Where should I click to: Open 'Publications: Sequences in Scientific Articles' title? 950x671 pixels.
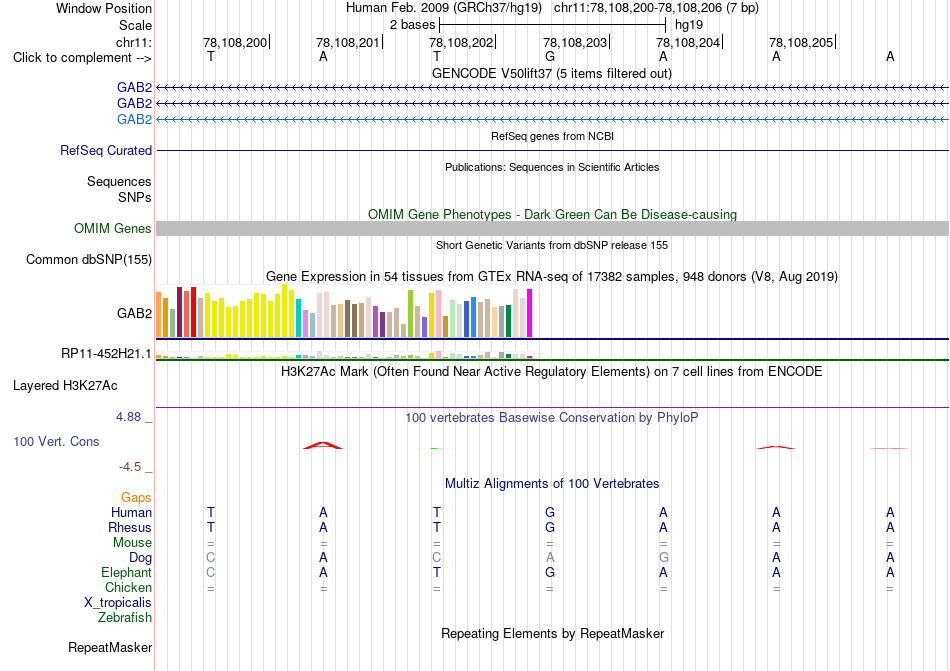pyautogui.click(x=552, y=167)
